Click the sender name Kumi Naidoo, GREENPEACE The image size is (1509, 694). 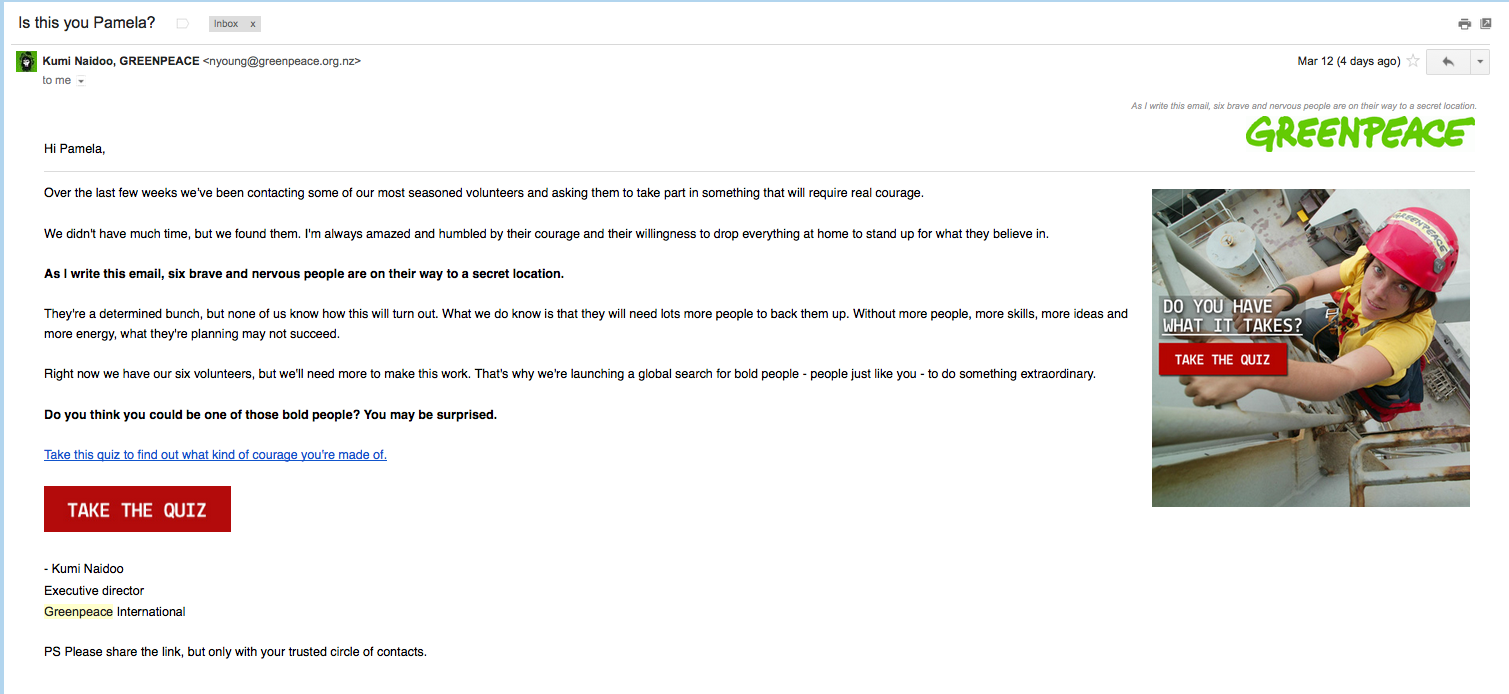pyautogui.click(x=121, y=61)
